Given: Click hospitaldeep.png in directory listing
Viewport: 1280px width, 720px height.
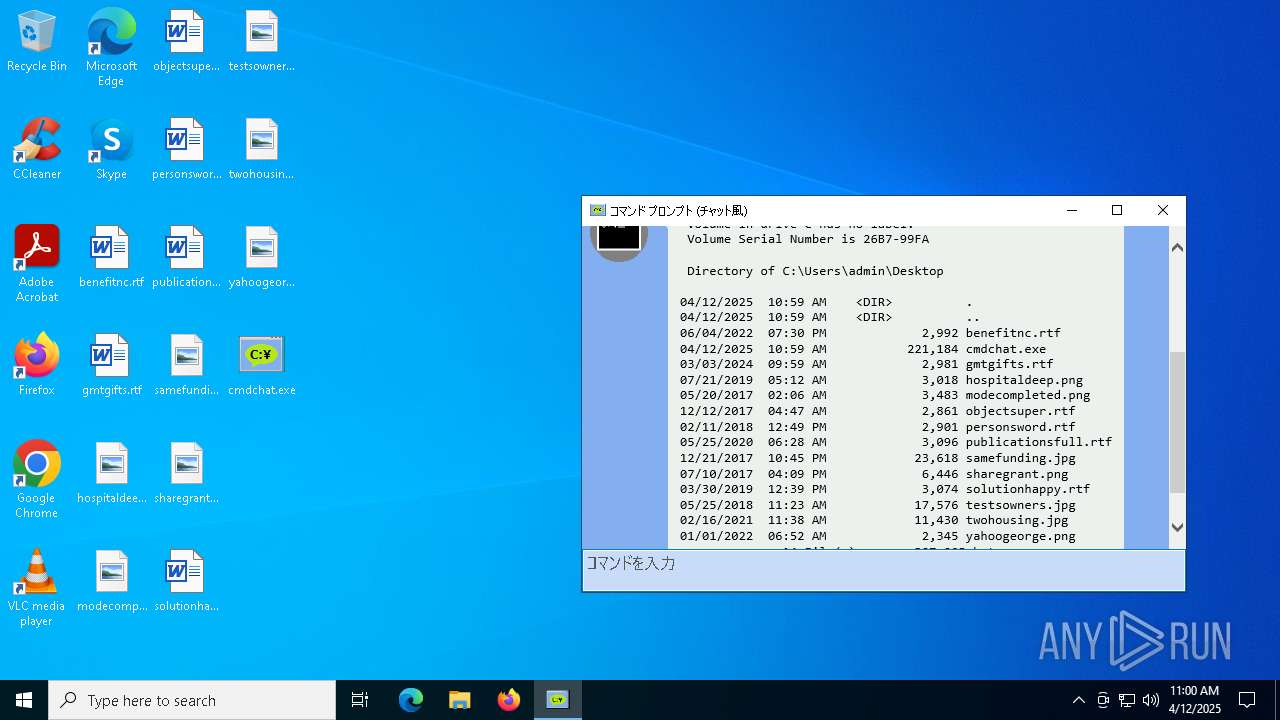Looking at the screenshot, I should click(x=1024, y=380).
